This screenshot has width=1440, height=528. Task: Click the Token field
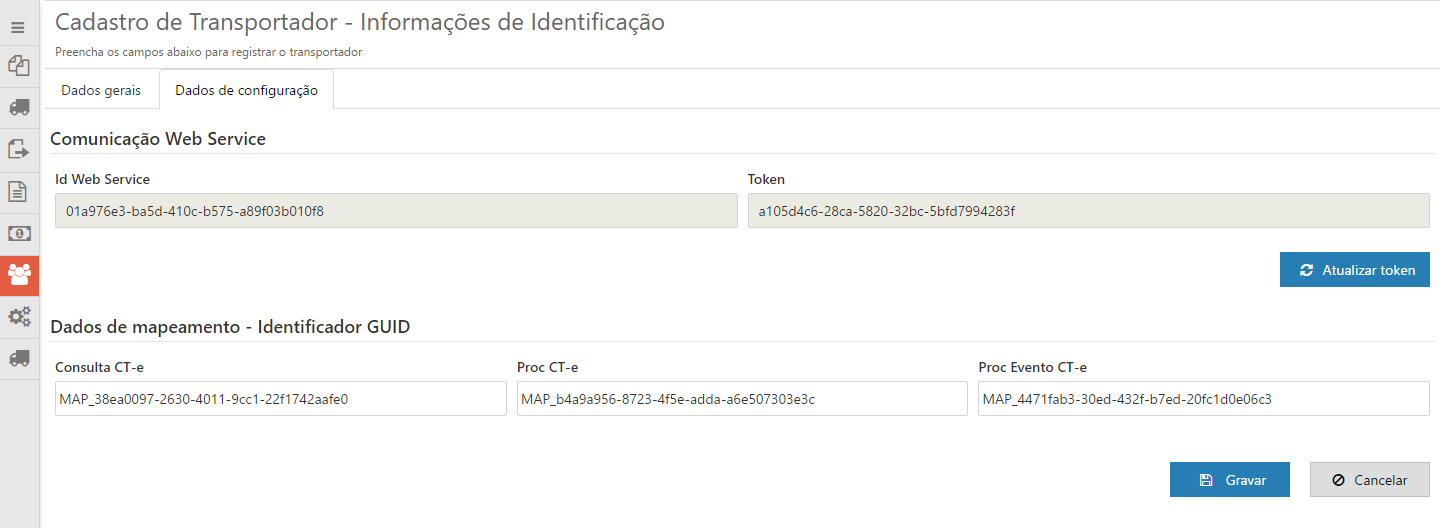point(1088,211)
